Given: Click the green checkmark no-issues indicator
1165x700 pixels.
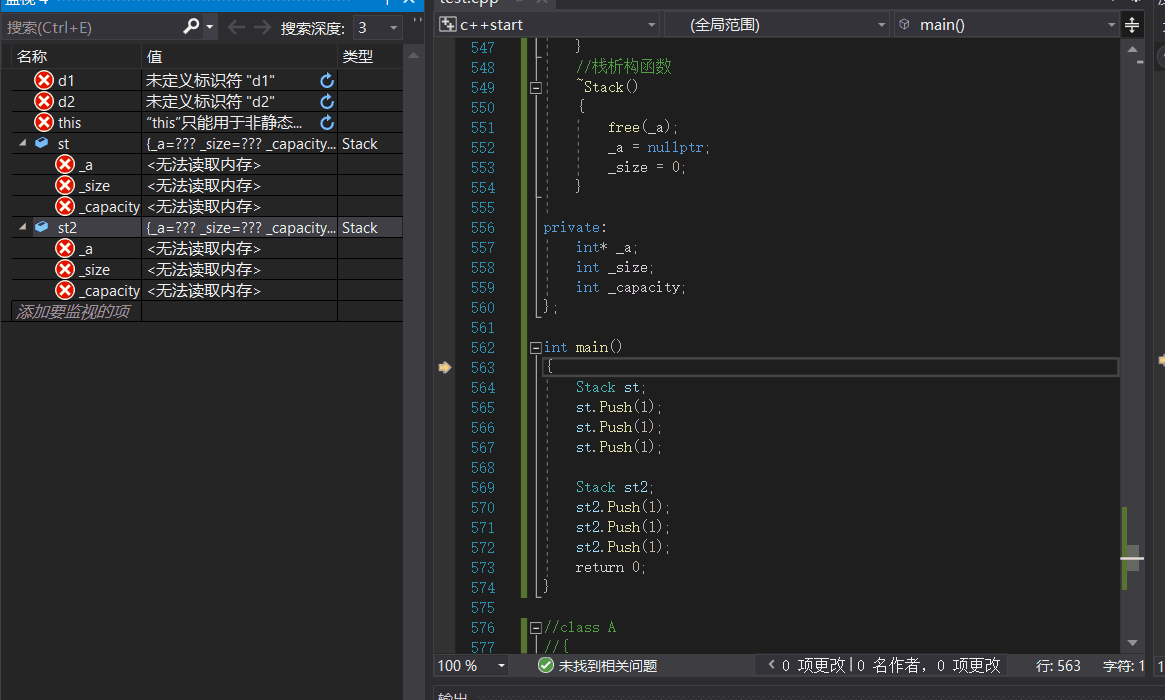Looking at the screenshot, I should (x=546, y=665).
